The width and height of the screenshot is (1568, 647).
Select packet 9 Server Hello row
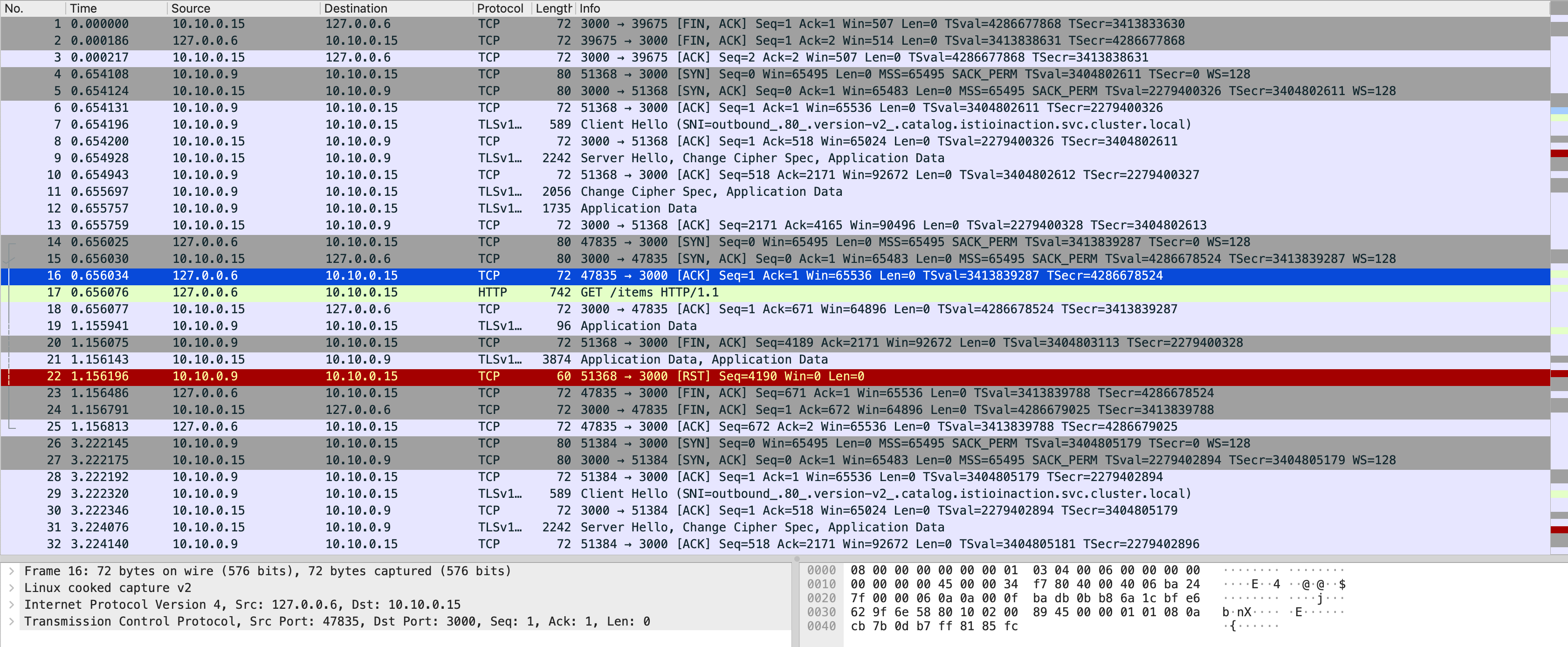(x=762, y=158)
